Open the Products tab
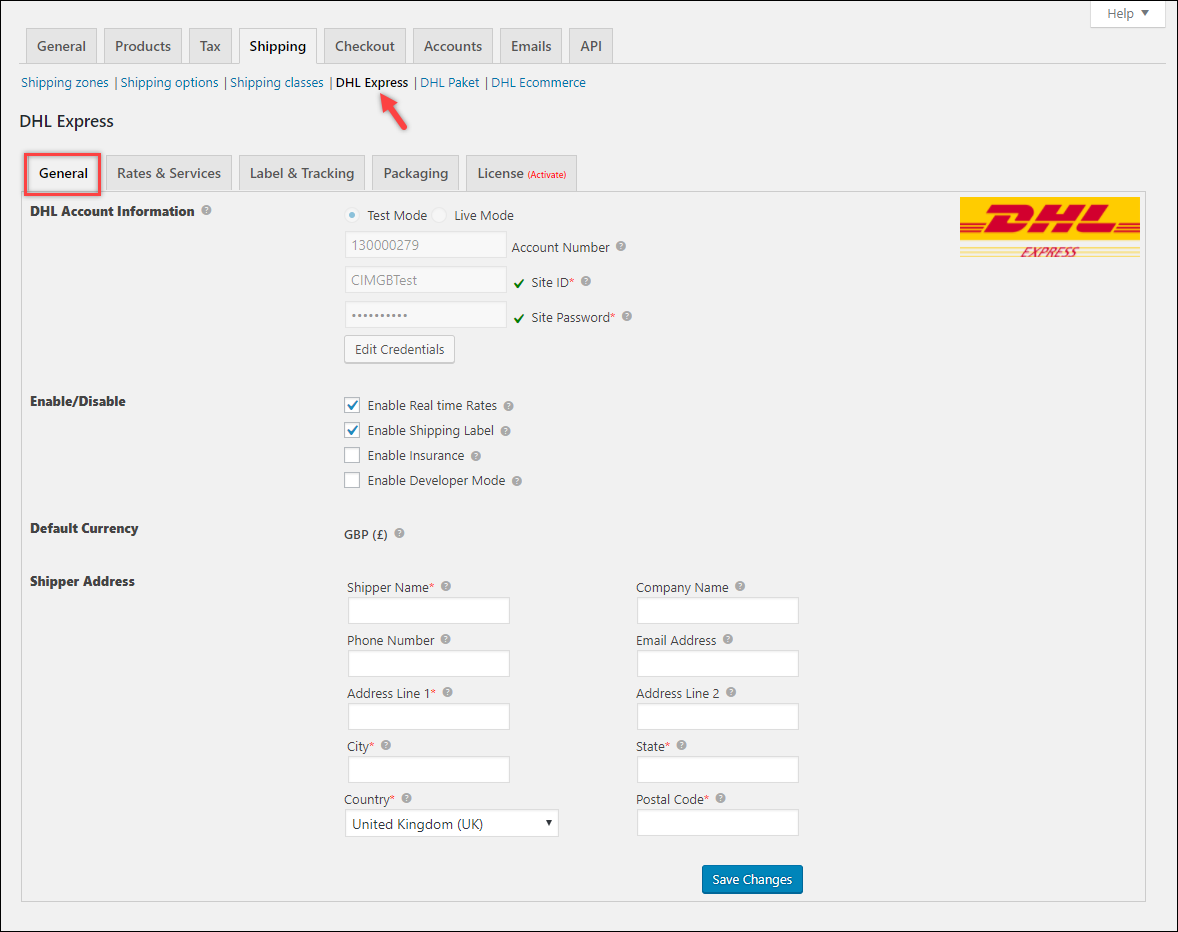 tap(143, 47)
